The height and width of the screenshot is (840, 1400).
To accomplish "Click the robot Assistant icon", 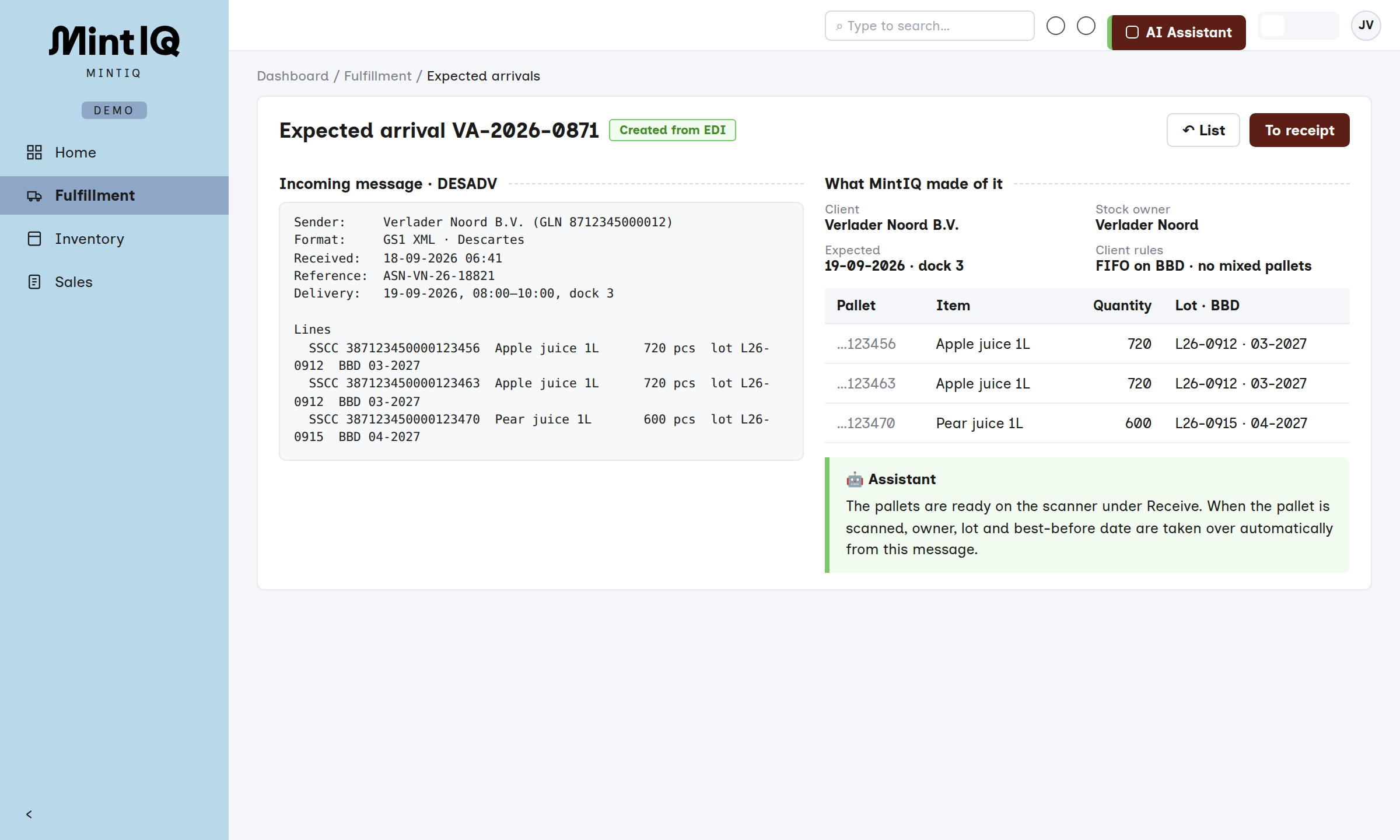I will click(855, 480).
